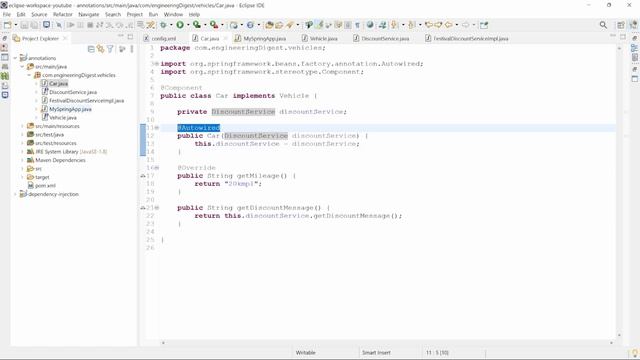
Task: Select JRE System Library in Project Explorer
Action: pos(71,152)
